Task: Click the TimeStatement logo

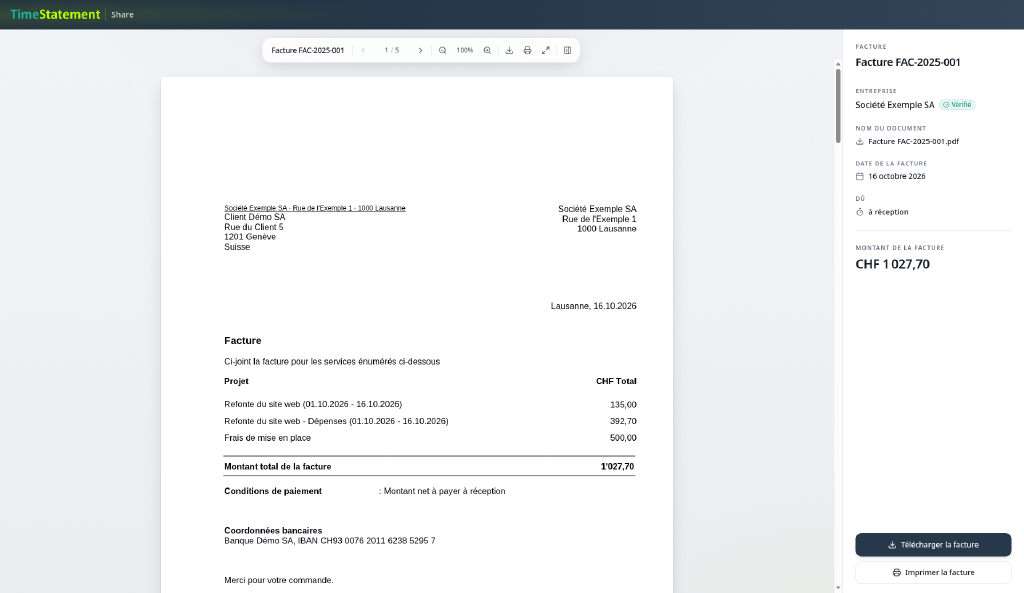Action: click(x=56, y=14)
